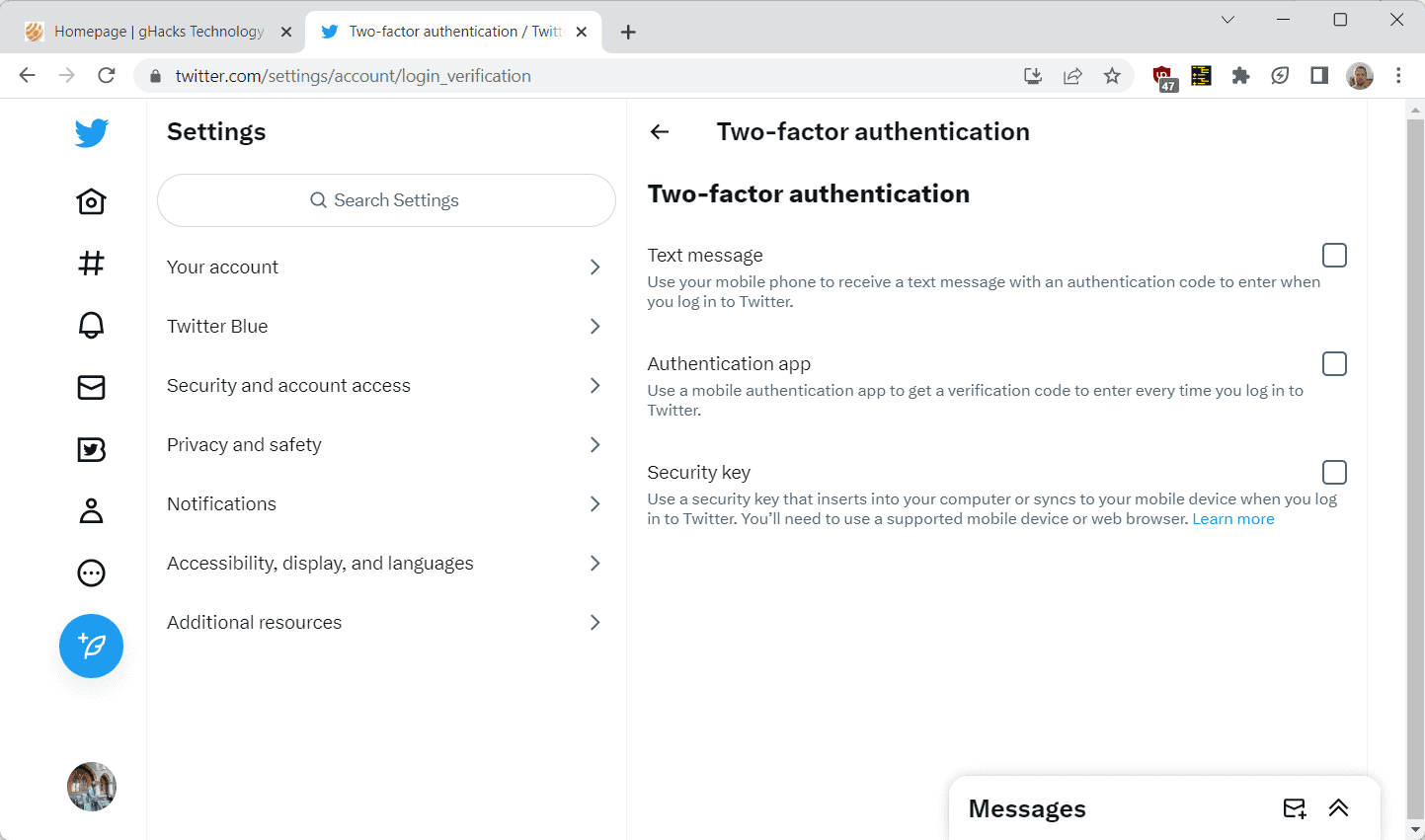This screenshot has width=1425, height=840.
Task: Collapse the Messages panel chevron
Action: click(1339, 807)
